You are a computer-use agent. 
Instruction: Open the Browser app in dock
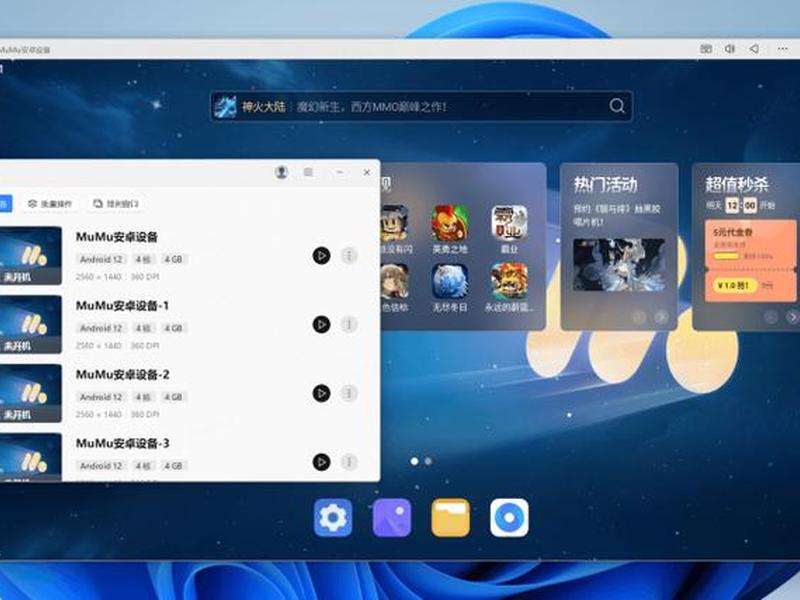(x=509, y=518)
